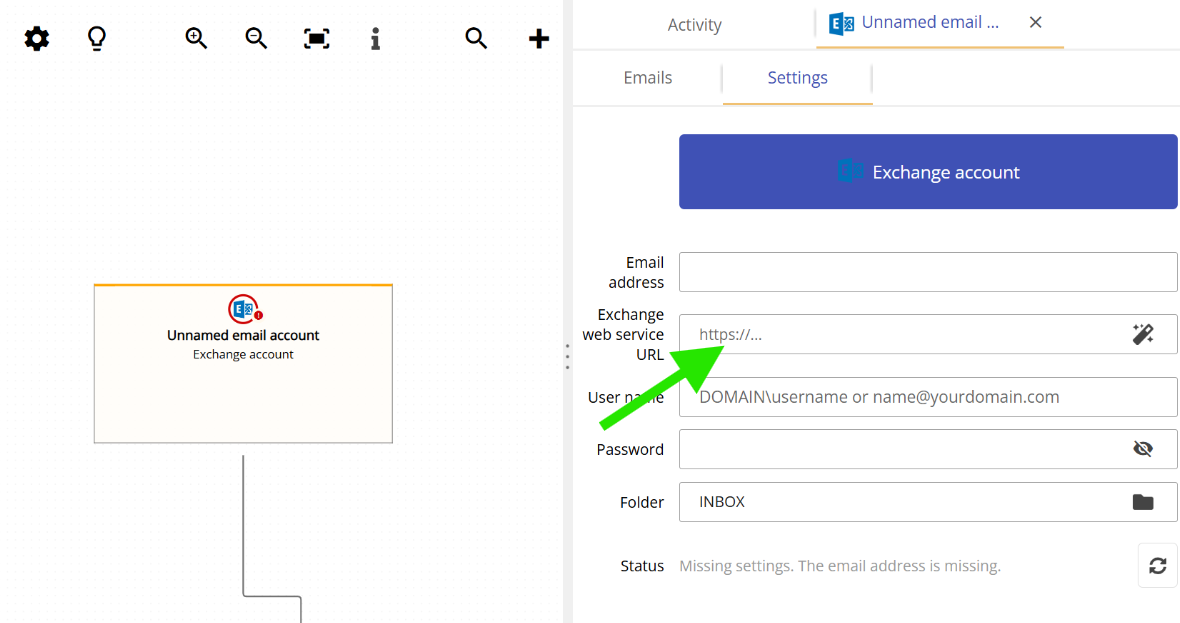Open the search tool
1180x623 pixels.
point(476,38)
